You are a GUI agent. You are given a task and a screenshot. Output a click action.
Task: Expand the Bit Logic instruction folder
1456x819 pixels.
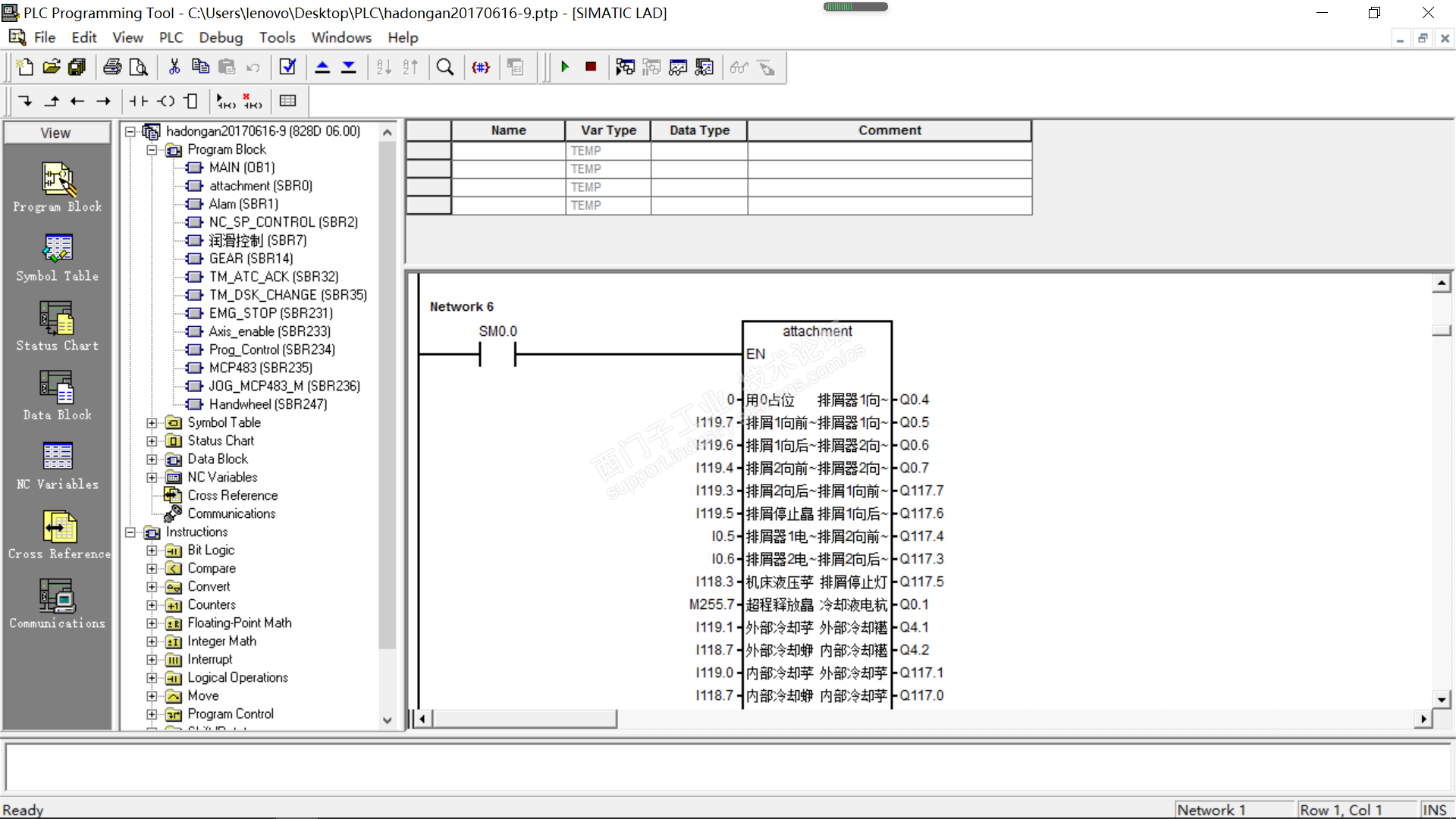coord(152,551)
